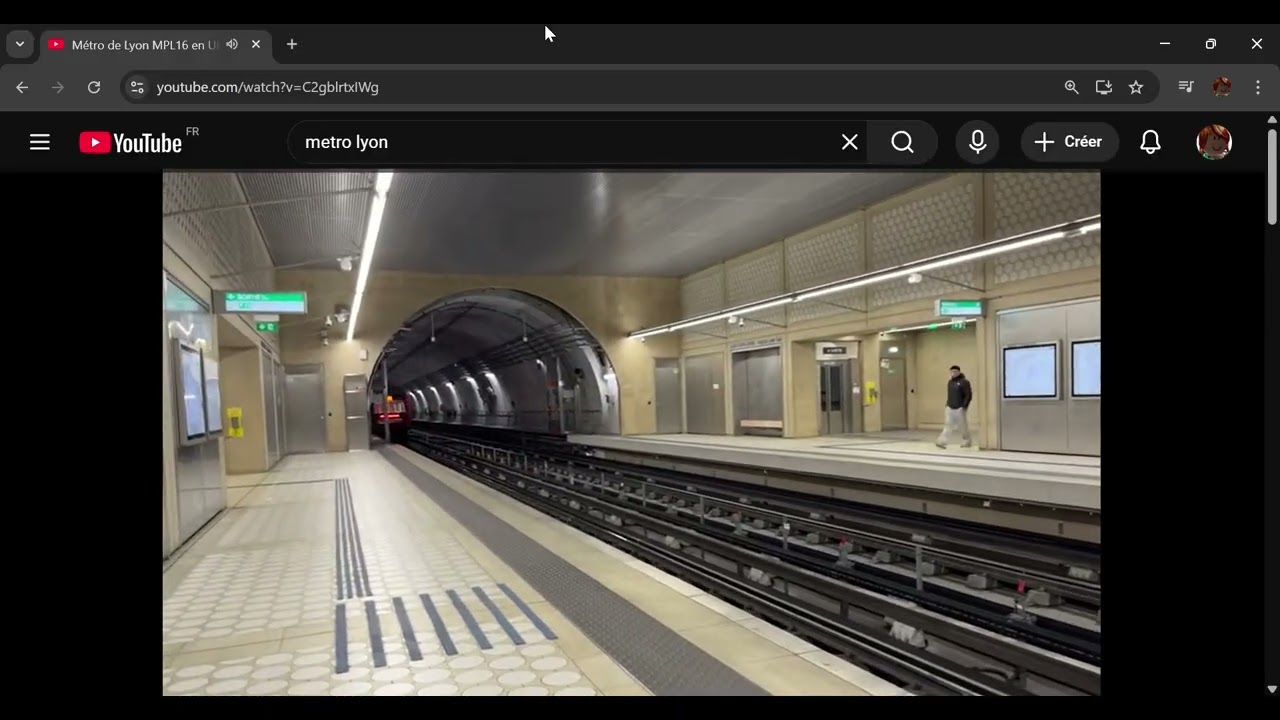Open the media control icon in toolbar
Viewport: 1280px width, 720px height.
pos(1186,87)
